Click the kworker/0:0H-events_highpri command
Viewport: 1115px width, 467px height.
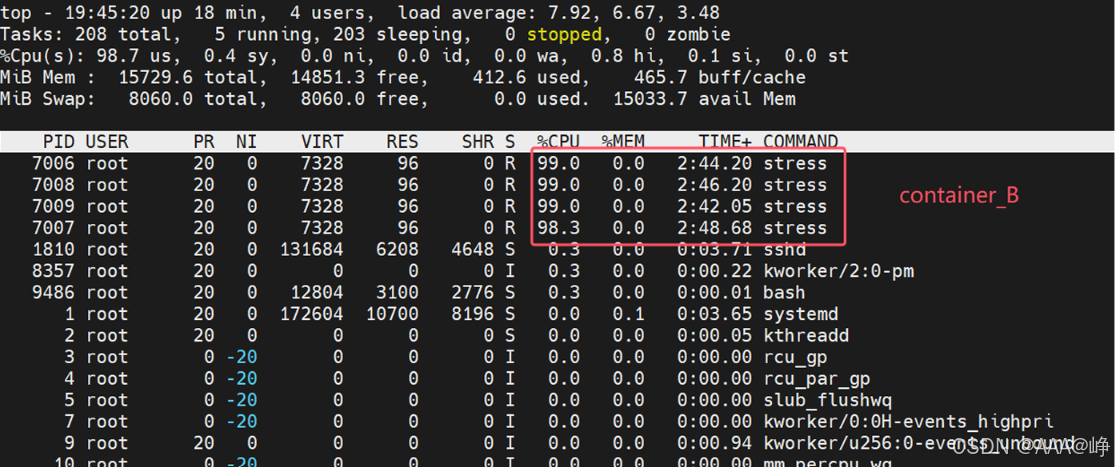coord(908,421)
